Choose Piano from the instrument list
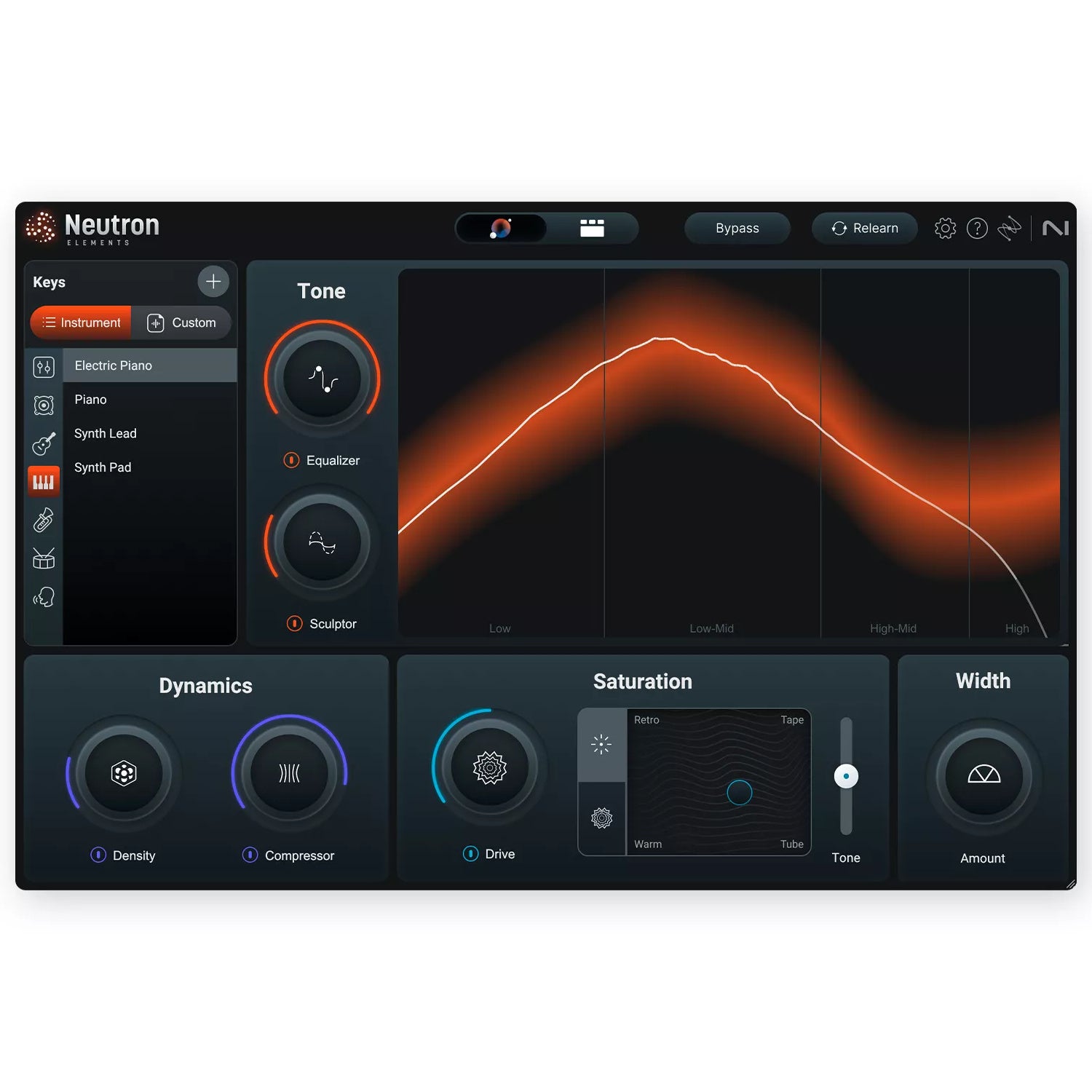 click(x=150, y=400)
